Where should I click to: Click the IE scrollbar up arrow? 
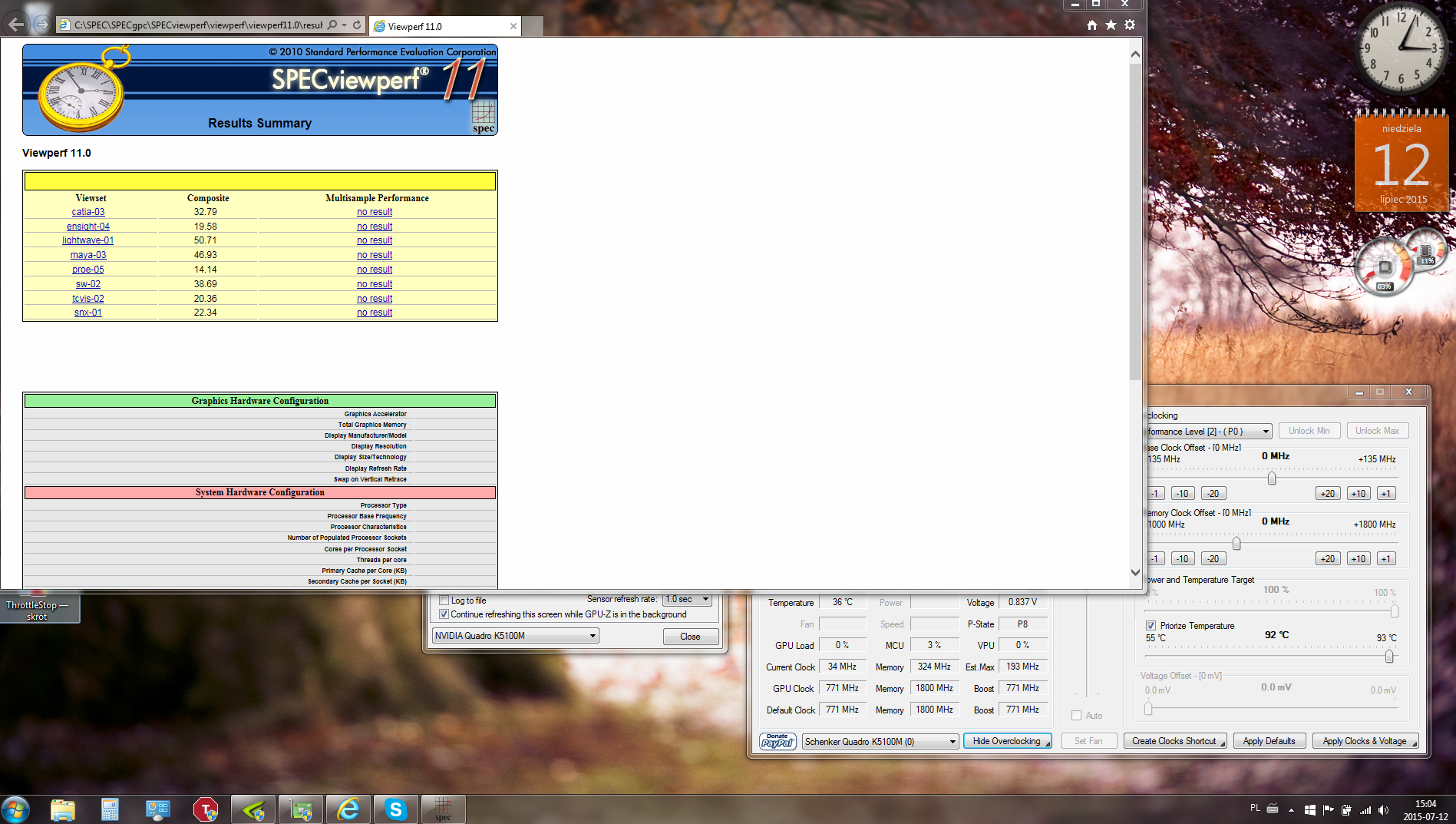click(x=1135, y=55)
